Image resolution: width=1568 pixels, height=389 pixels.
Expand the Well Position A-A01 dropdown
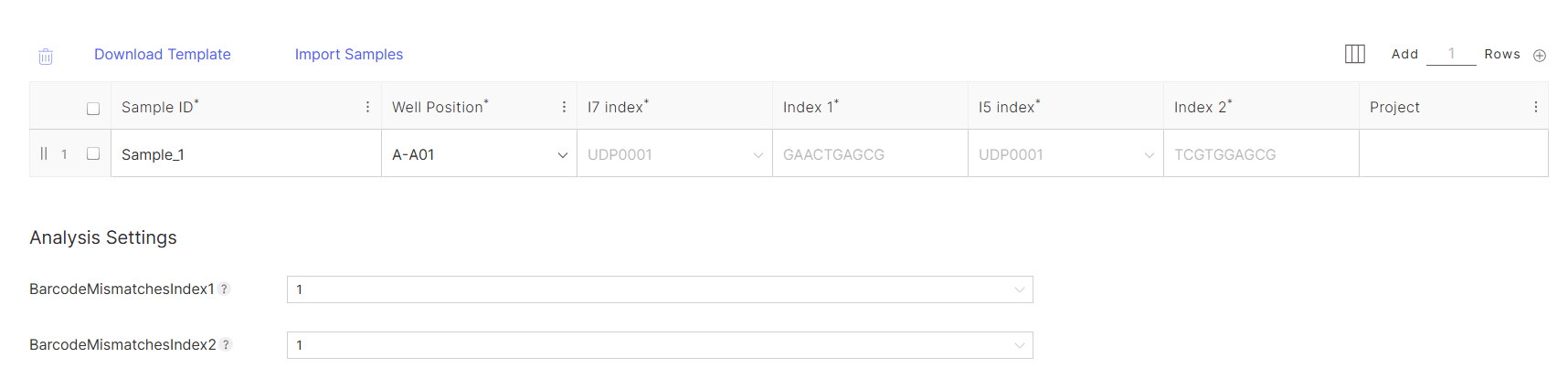(562, 155)
